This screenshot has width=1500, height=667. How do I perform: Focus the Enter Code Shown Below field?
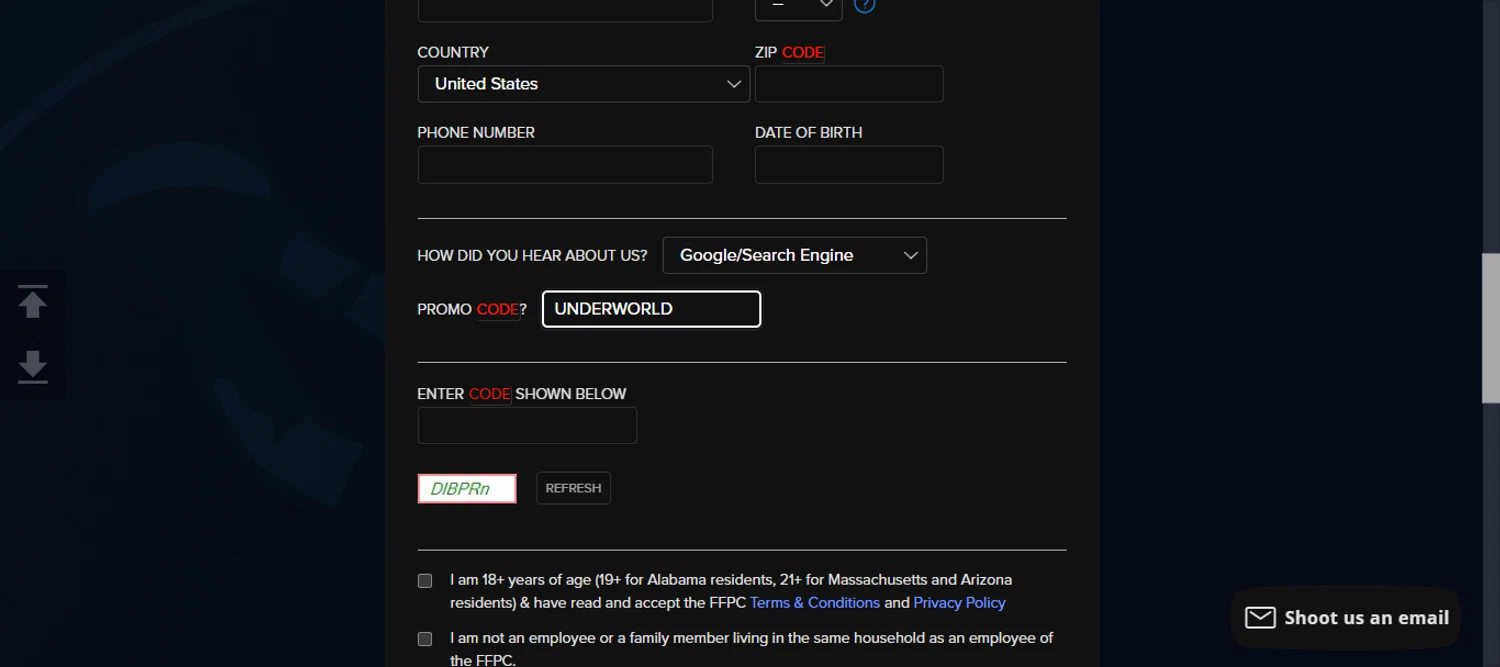pyautogui.click(x=527, y=425)
